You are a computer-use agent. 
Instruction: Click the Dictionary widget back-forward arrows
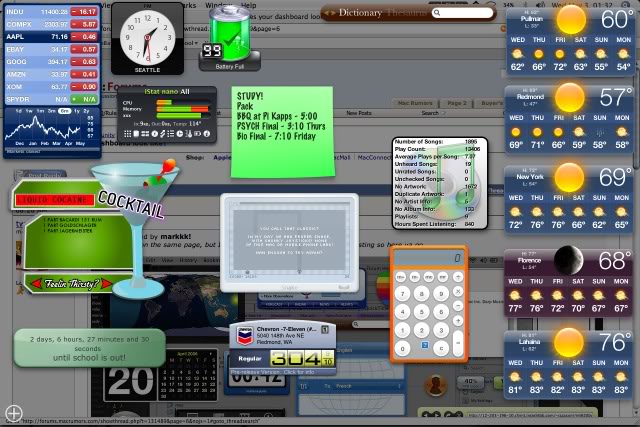(330, 13)
